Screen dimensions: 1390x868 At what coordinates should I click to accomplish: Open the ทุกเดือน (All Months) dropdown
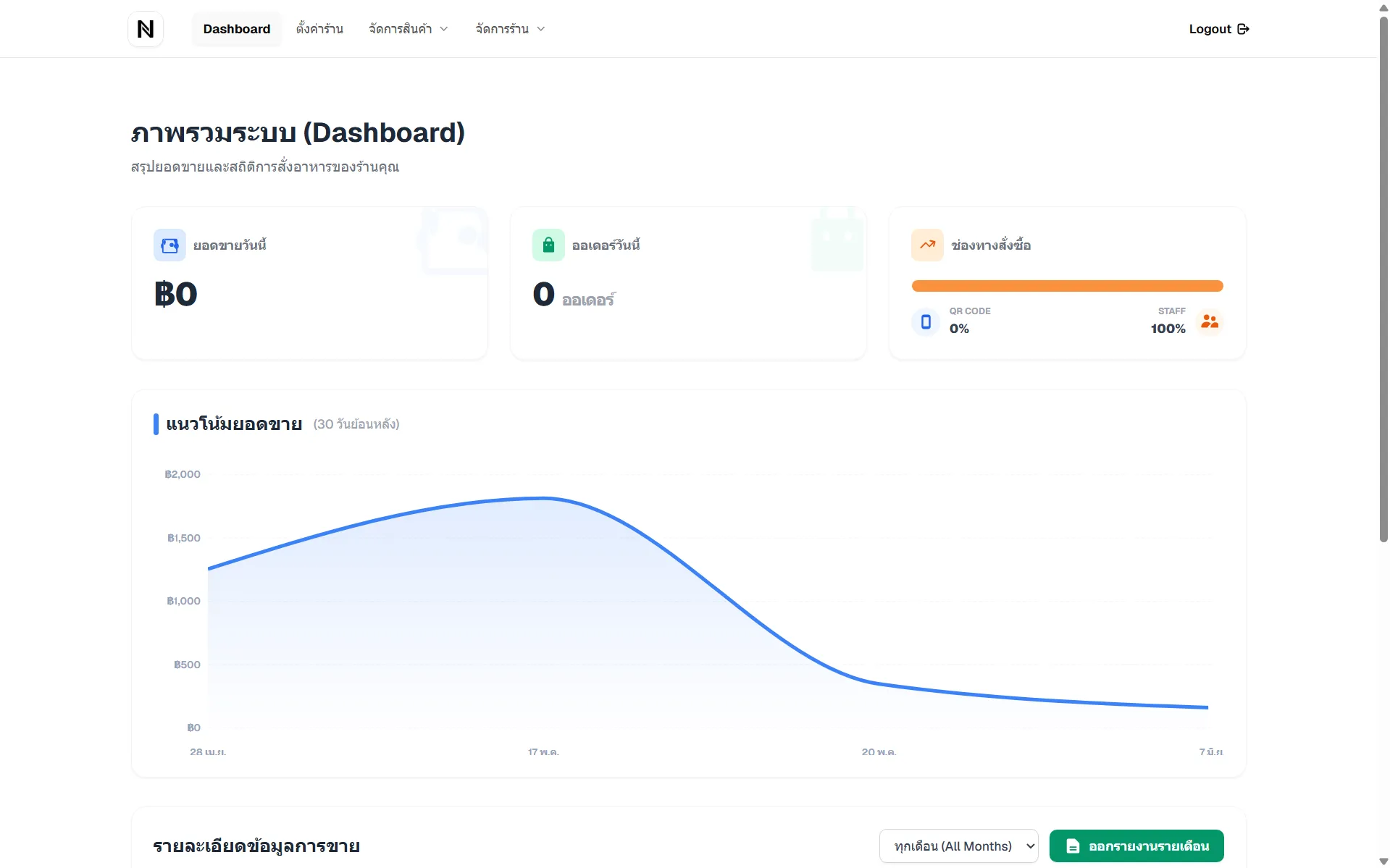959,846
